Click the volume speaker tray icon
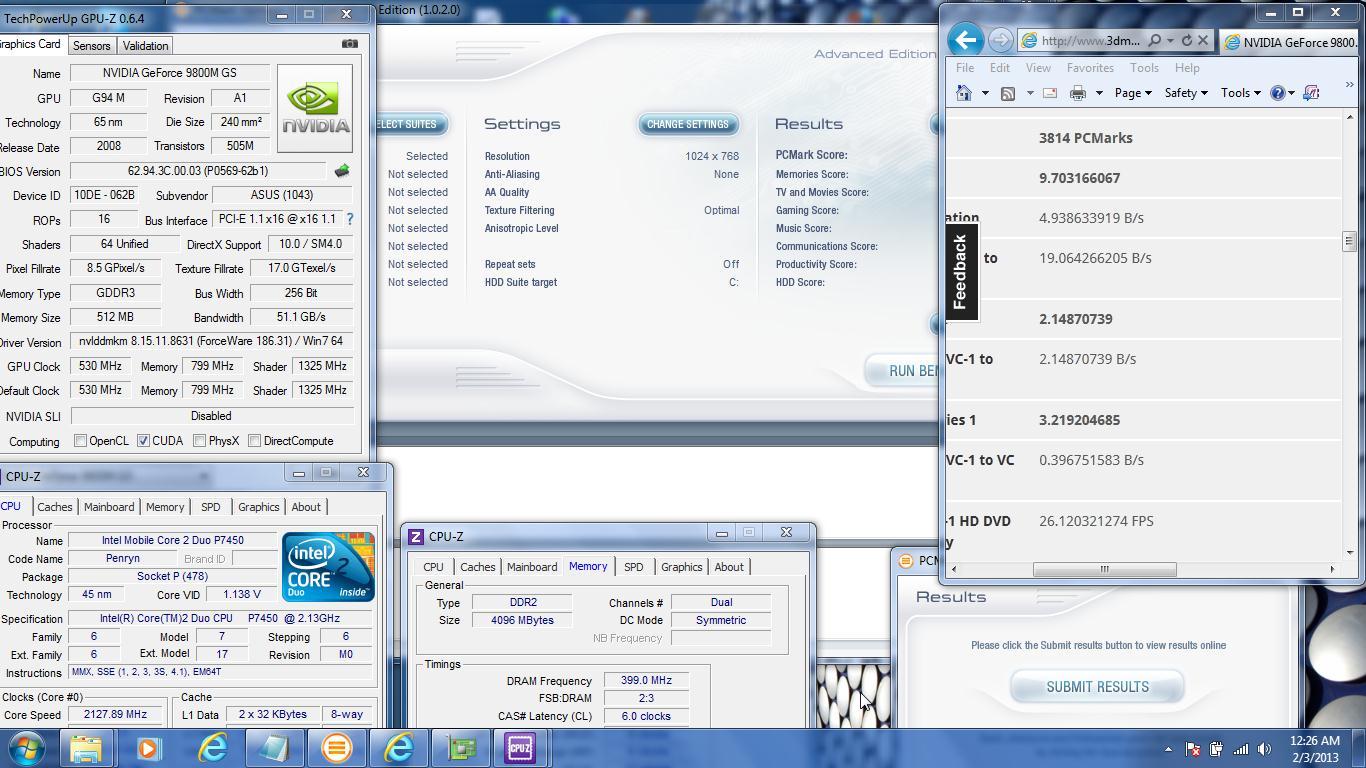 [1264, 749]
